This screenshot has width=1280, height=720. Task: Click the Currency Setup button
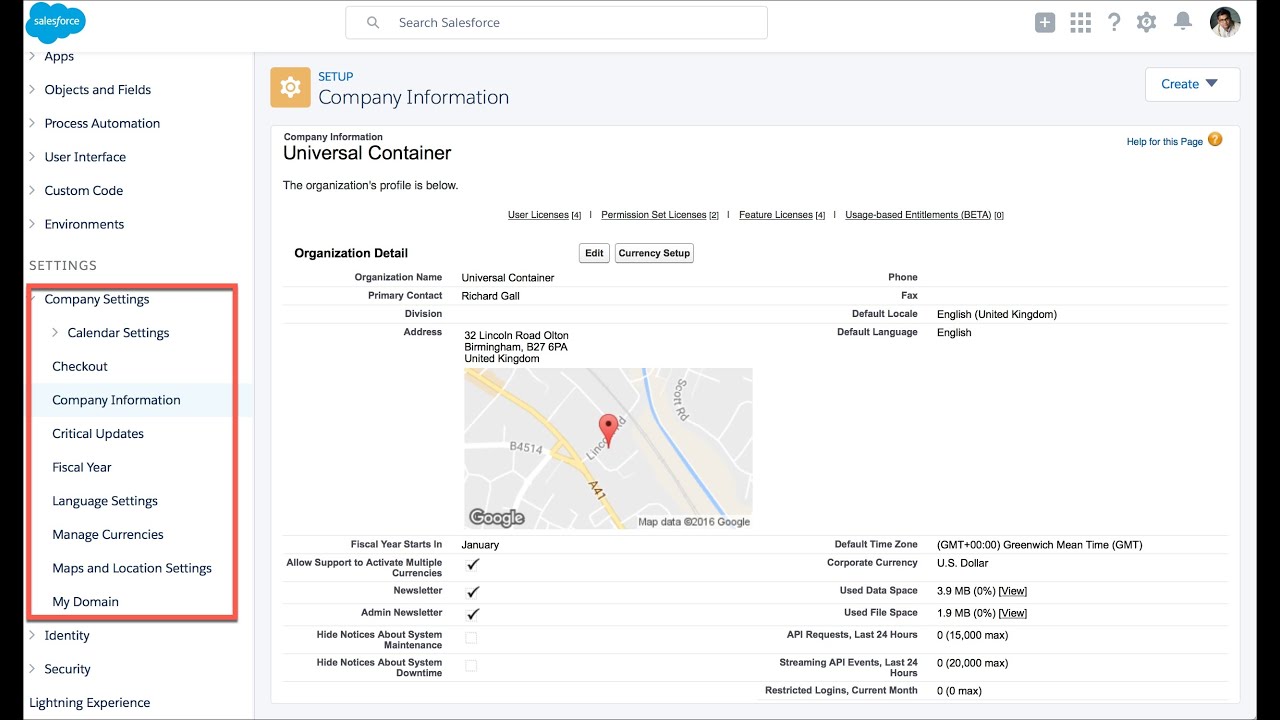[654, 253]
